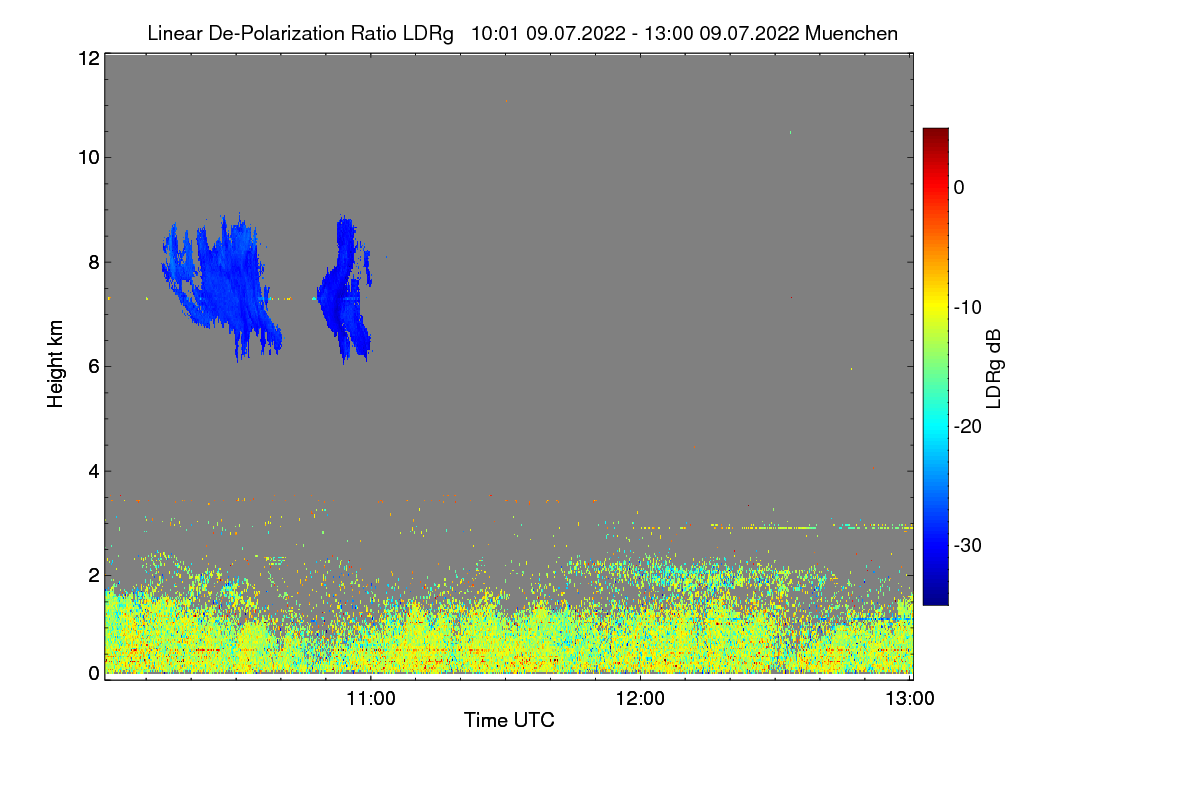This screenshot has width=1200, height=800.
Task: Click the height tick label 6
Action: [93, 366]
